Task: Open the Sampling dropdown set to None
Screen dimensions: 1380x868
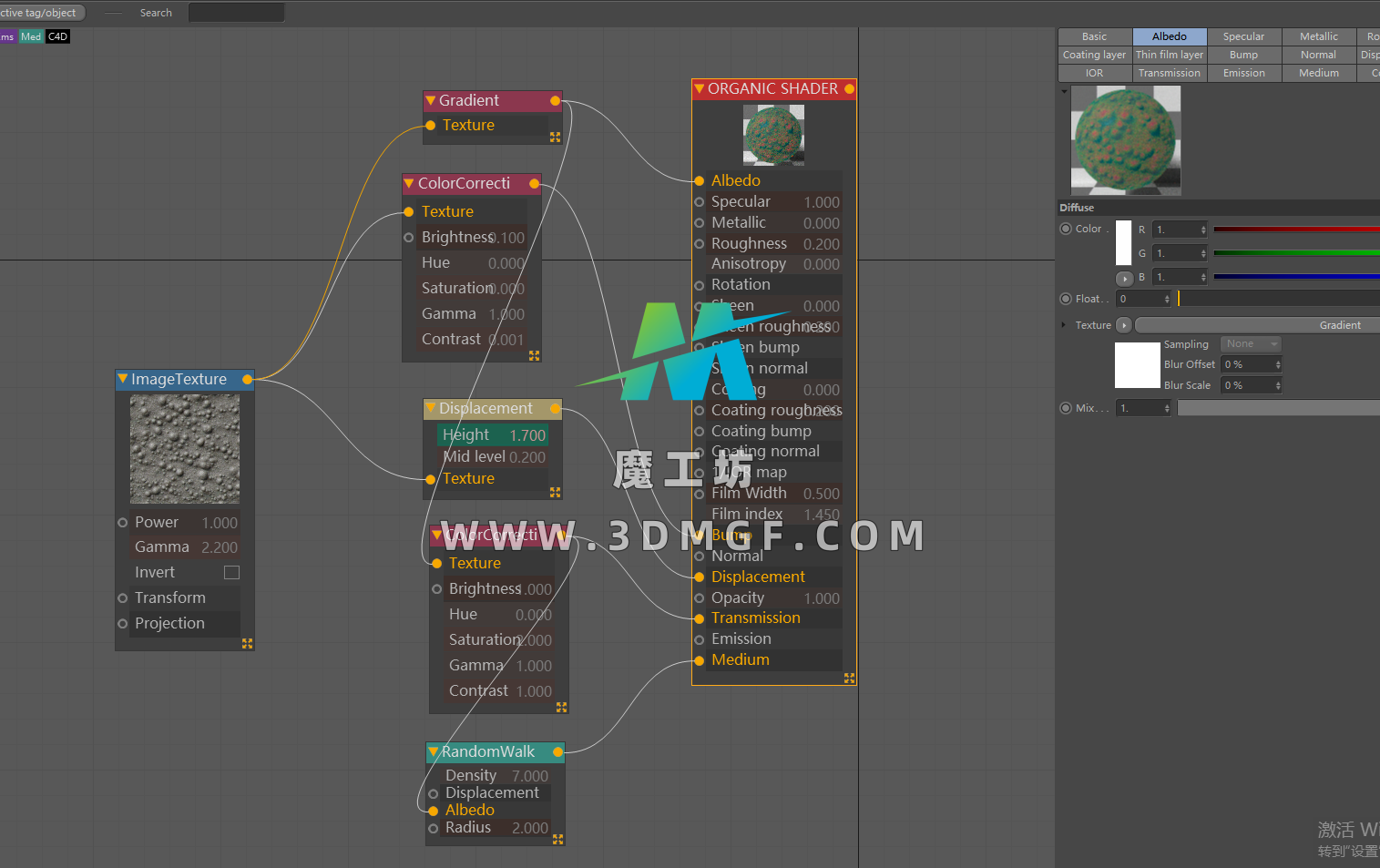Action: pos(1250,344)
